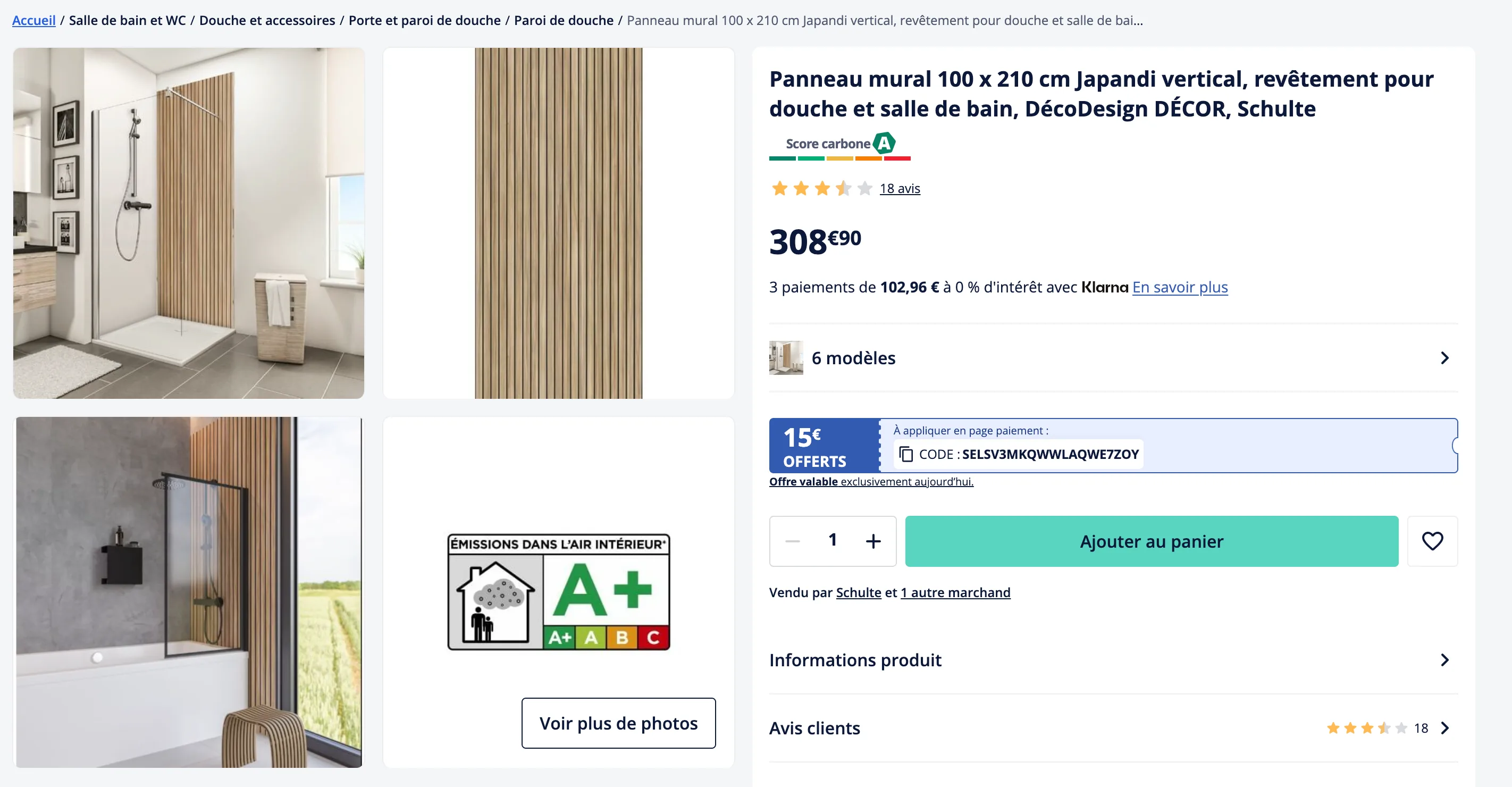The width and height of the screenshot is (1512, 787).
Task: Click the Klarna logo text
Action: point(1105,287)
